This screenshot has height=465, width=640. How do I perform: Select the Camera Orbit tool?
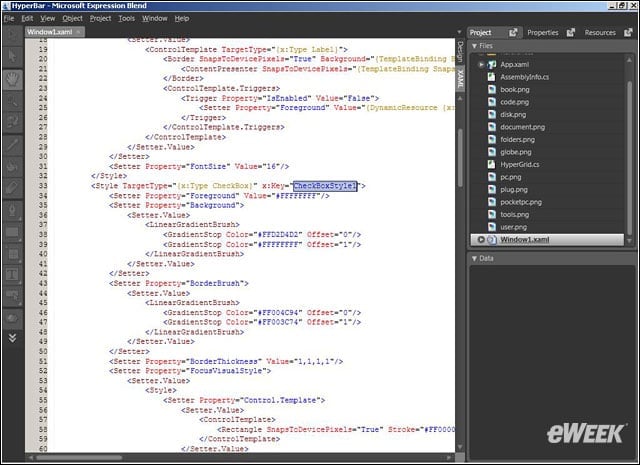pyautogui.click(x=13, y=122)
